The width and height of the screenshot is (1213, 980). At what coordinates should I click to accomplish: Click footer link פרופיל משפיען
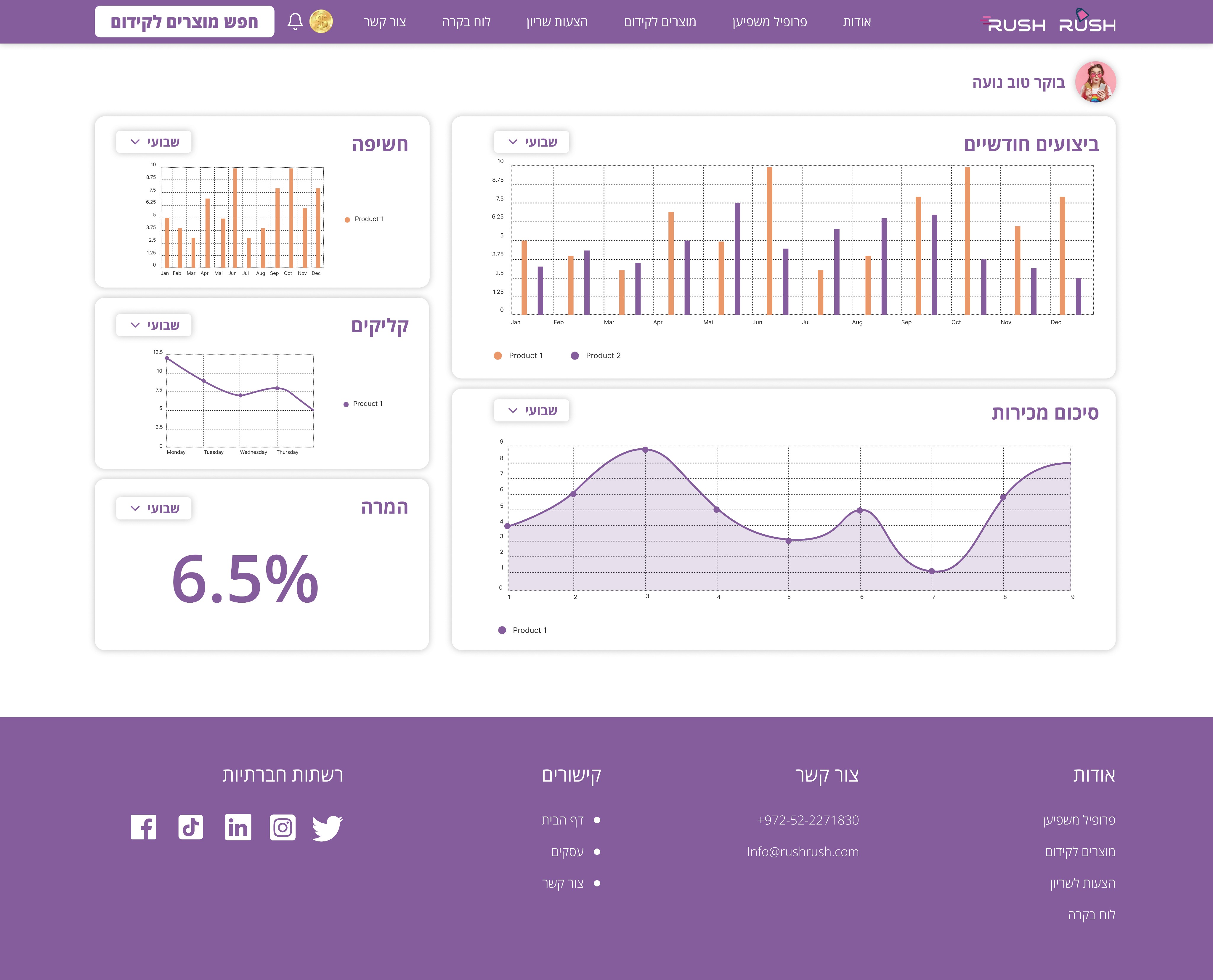(1079, 820)
